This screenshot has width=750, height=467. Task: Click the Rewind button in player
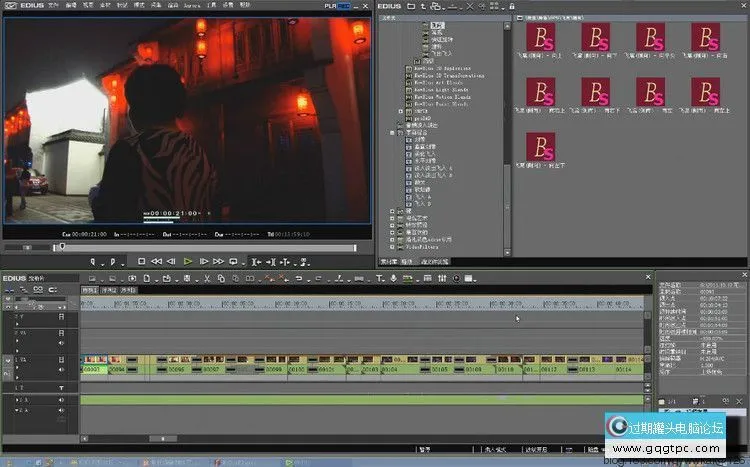point(157,261)
